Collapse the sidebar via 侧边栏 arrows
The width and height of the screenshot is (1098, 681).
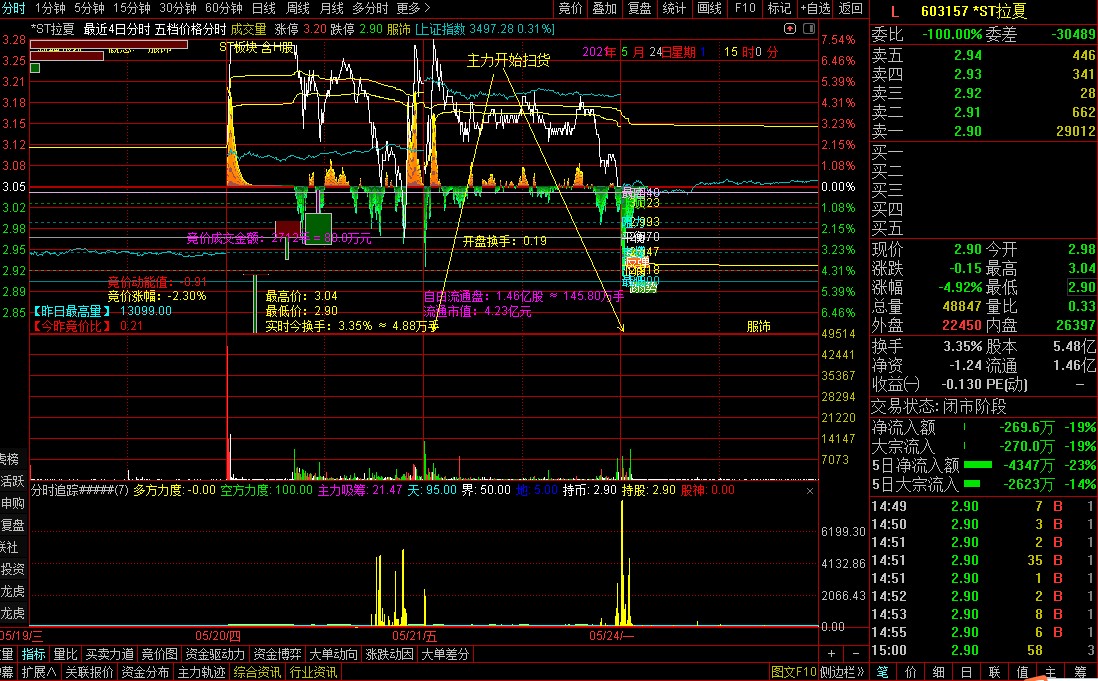click(842, 673)
